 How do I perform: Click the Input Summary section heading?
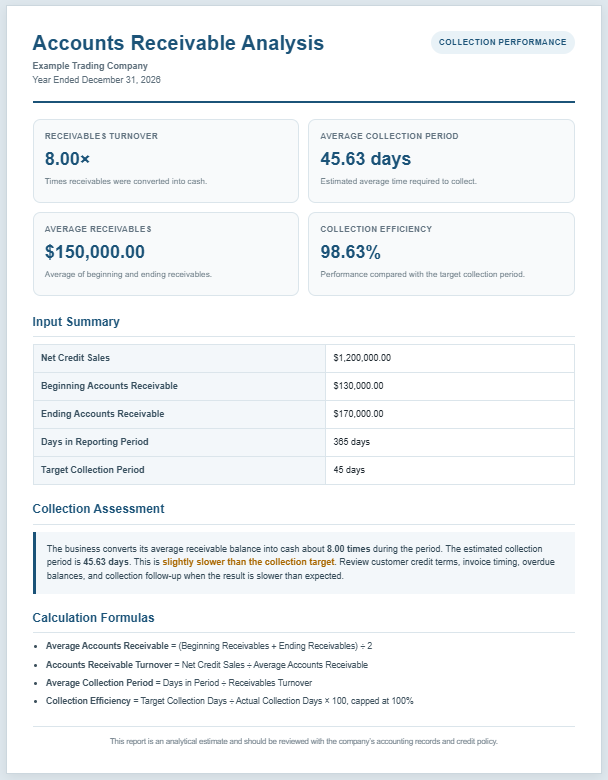tap(76, 321)
